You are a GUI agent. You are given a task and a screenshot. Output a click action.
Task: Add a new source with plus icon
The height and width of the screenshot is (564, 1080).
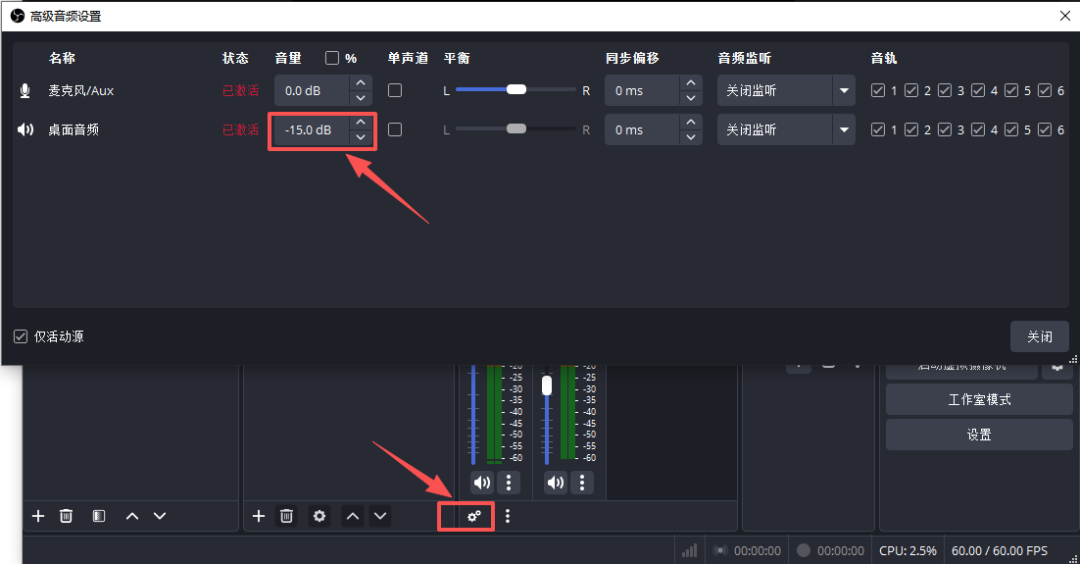coord(258,516)
